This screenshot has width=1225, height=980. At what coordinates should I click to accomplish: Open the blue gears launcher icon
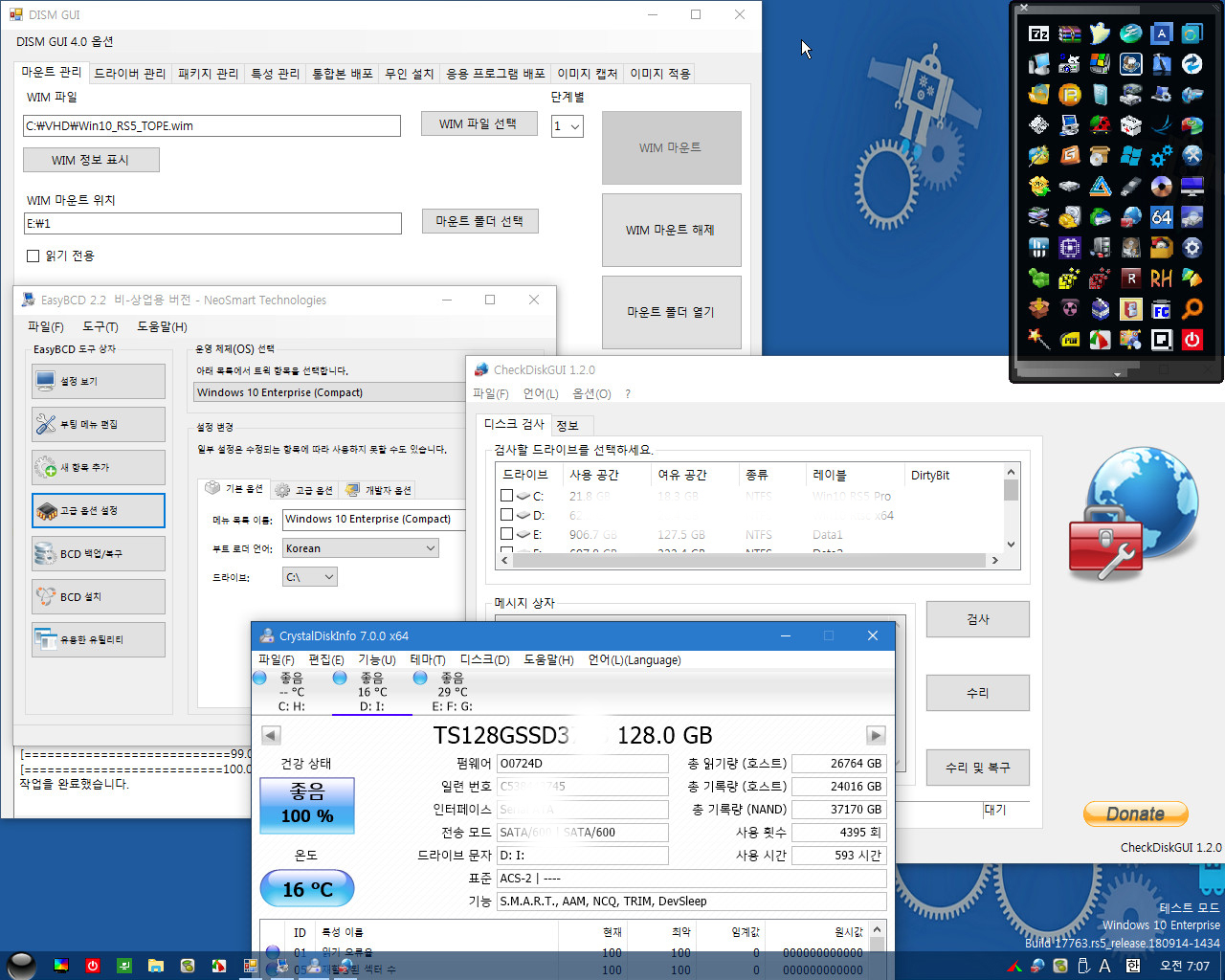(x=1161, y=155)
